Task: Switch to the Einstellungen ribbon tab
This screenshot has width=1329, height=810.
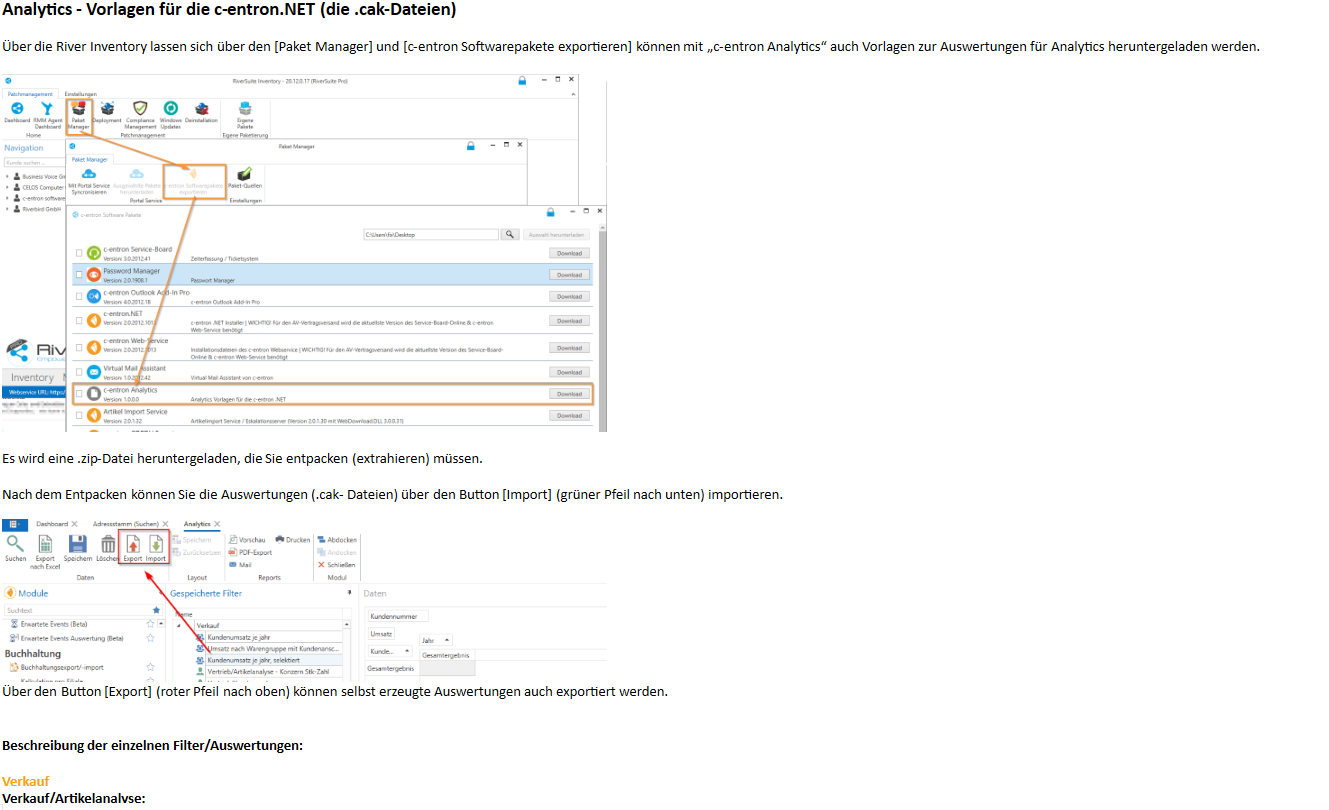Action: pos(81,94)
